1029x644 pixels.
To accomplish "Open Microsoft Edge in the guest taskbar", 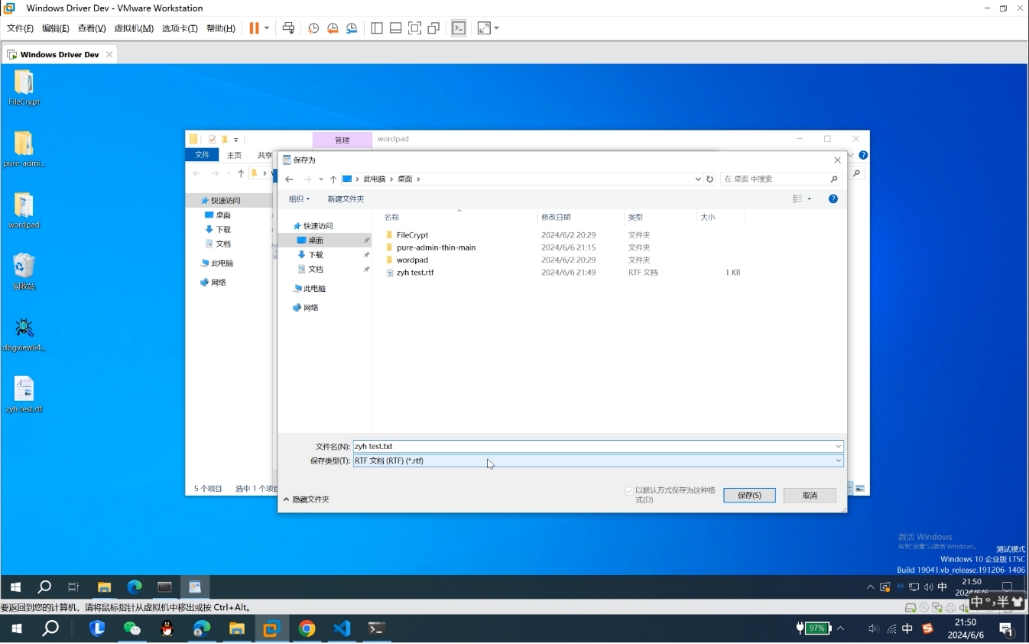I will 134,587.
